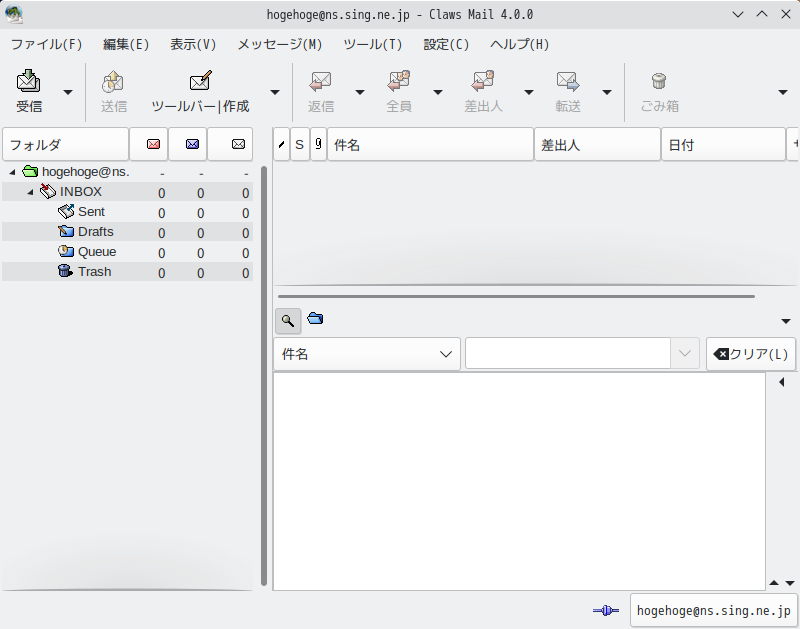Select the INBOX folder
Screen dimensions: 800x629
[128, 192]
